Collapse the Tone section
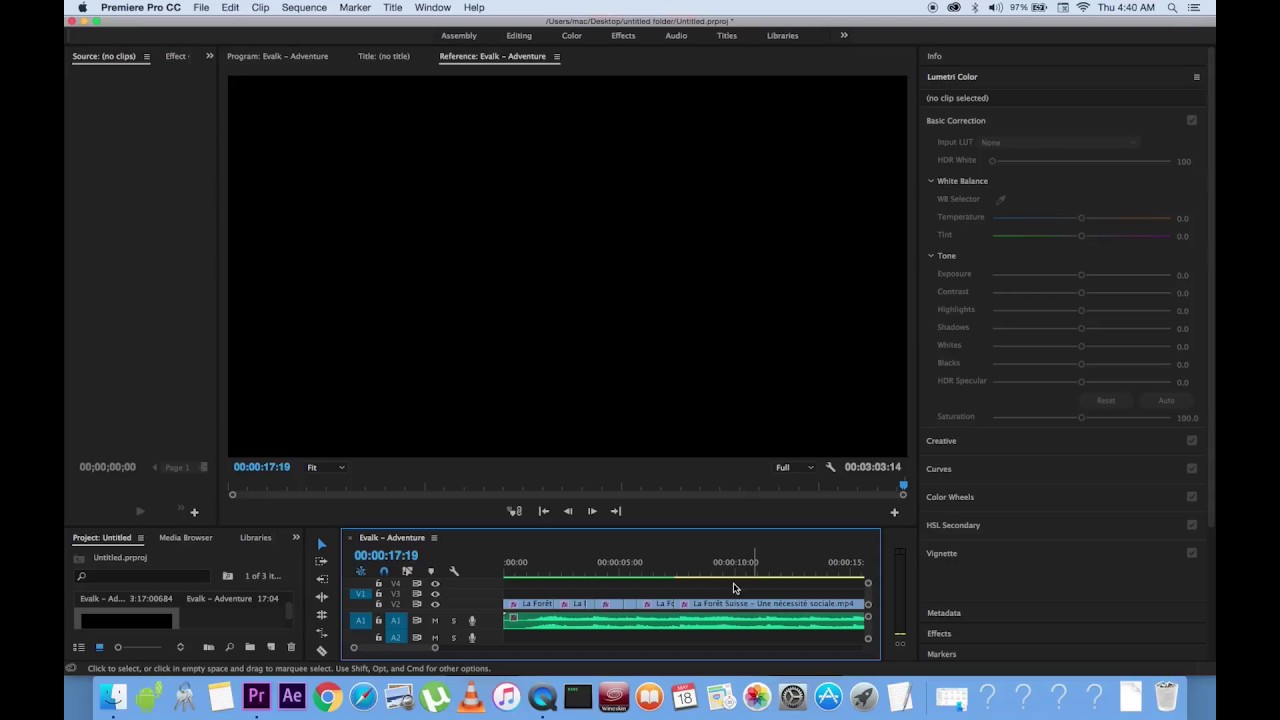1280x720 pixels. [x=931, y=256]
